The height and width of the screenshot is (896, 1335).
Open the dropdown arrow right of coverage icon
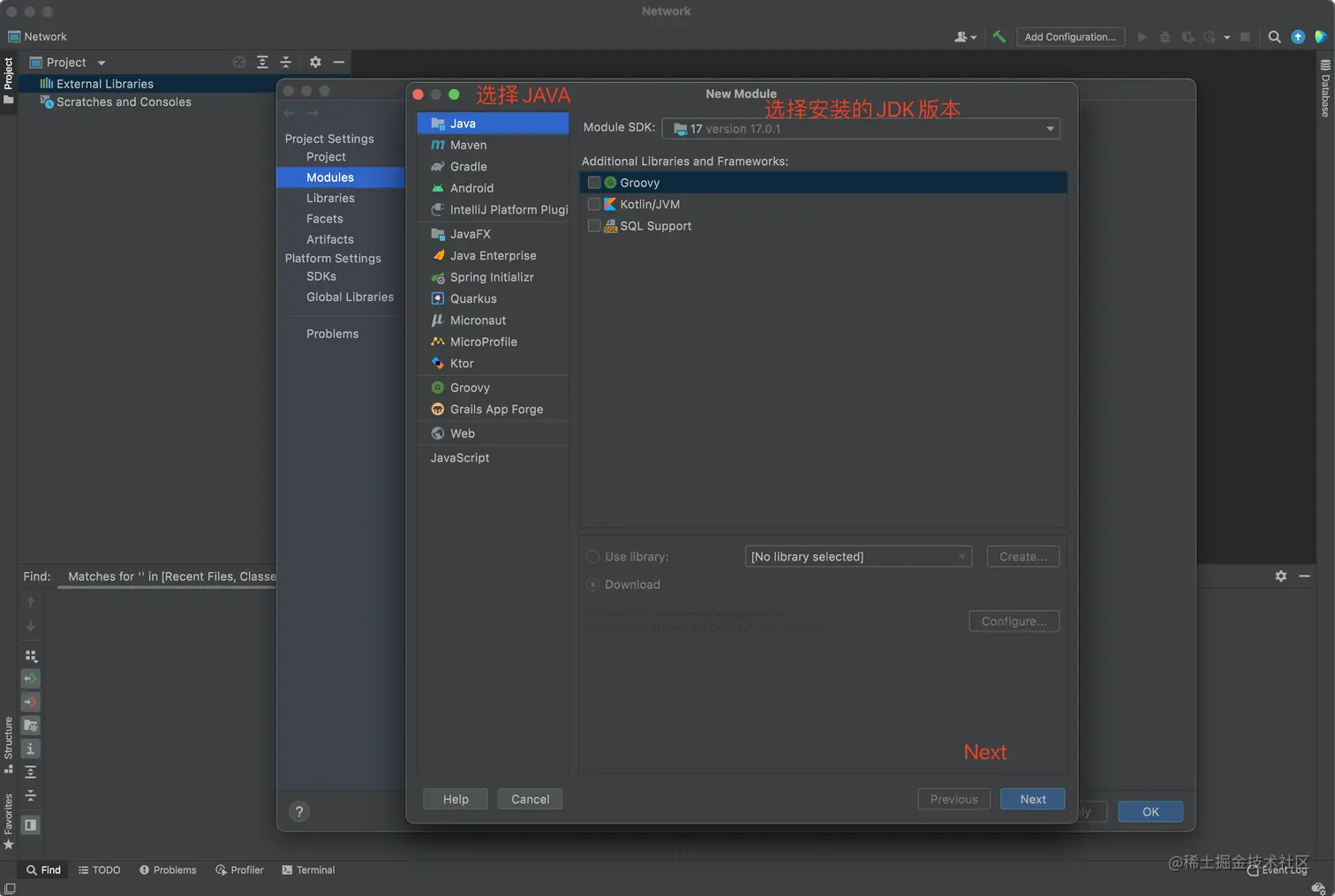pos(1226,37)
